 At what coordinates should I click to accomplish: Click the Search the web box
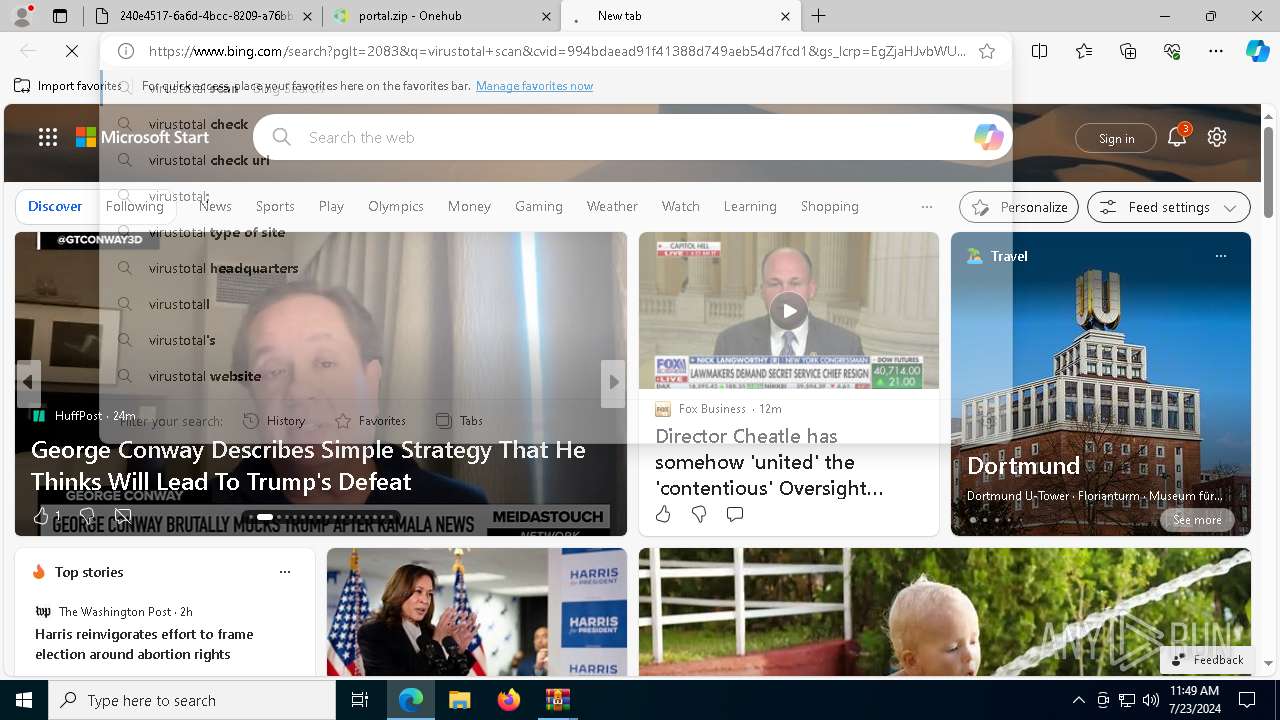633,137
